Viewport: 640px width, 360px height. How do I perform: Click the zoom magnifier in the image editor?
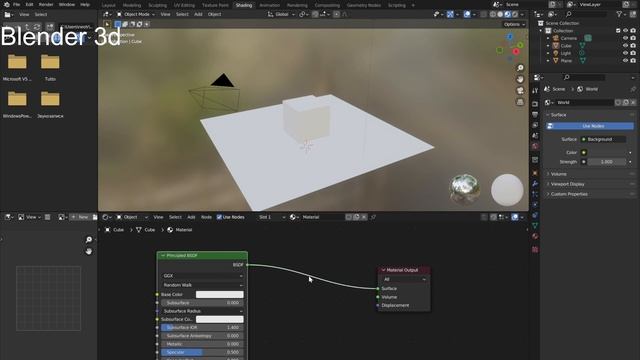tap(89, 240)
